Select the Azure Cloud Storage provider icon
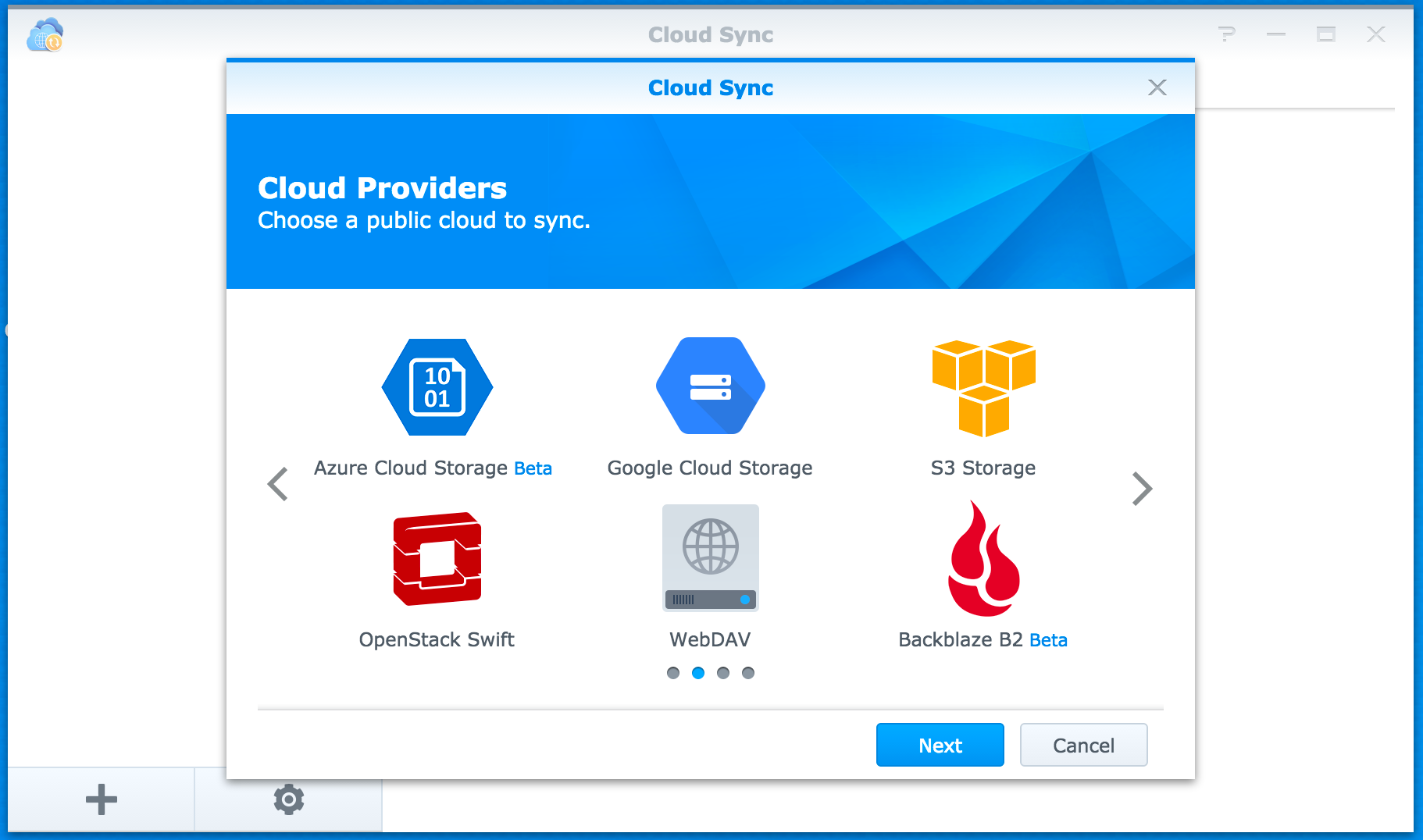The width and height of the screenshot is (1423, 840). (x=437, y=387)
